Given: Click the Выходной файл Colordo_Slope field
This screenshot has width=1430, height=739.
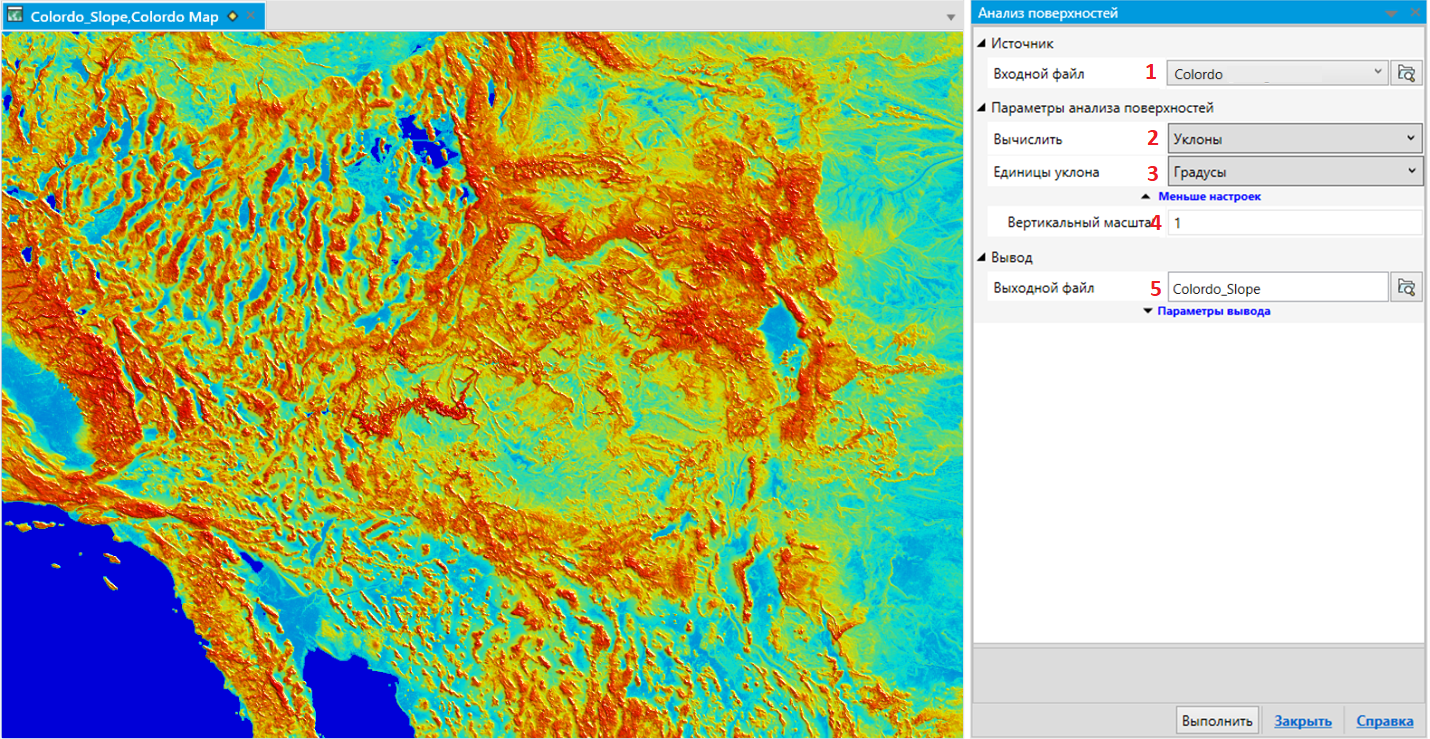Looking at the screenshot, I should (x=1277, y=288).
